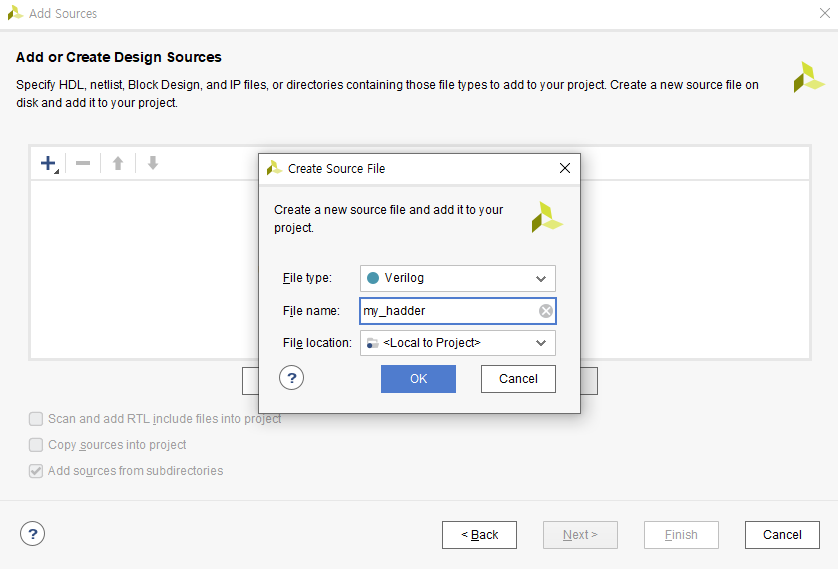This screenshot has height=569, width=838.
Task: Toggle Add sources from subdirectories checkbox
Action: coord(36,471)
